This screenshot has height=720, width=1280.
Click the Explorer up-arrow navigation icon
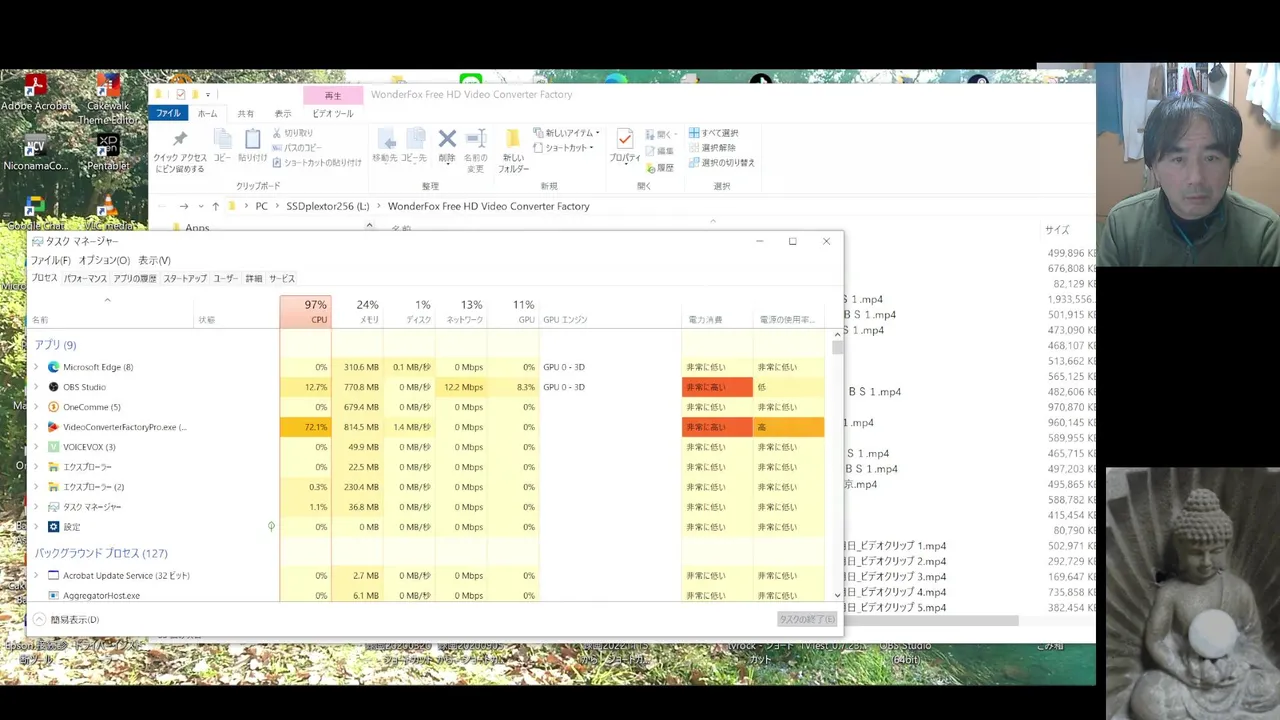click(215, 206)
